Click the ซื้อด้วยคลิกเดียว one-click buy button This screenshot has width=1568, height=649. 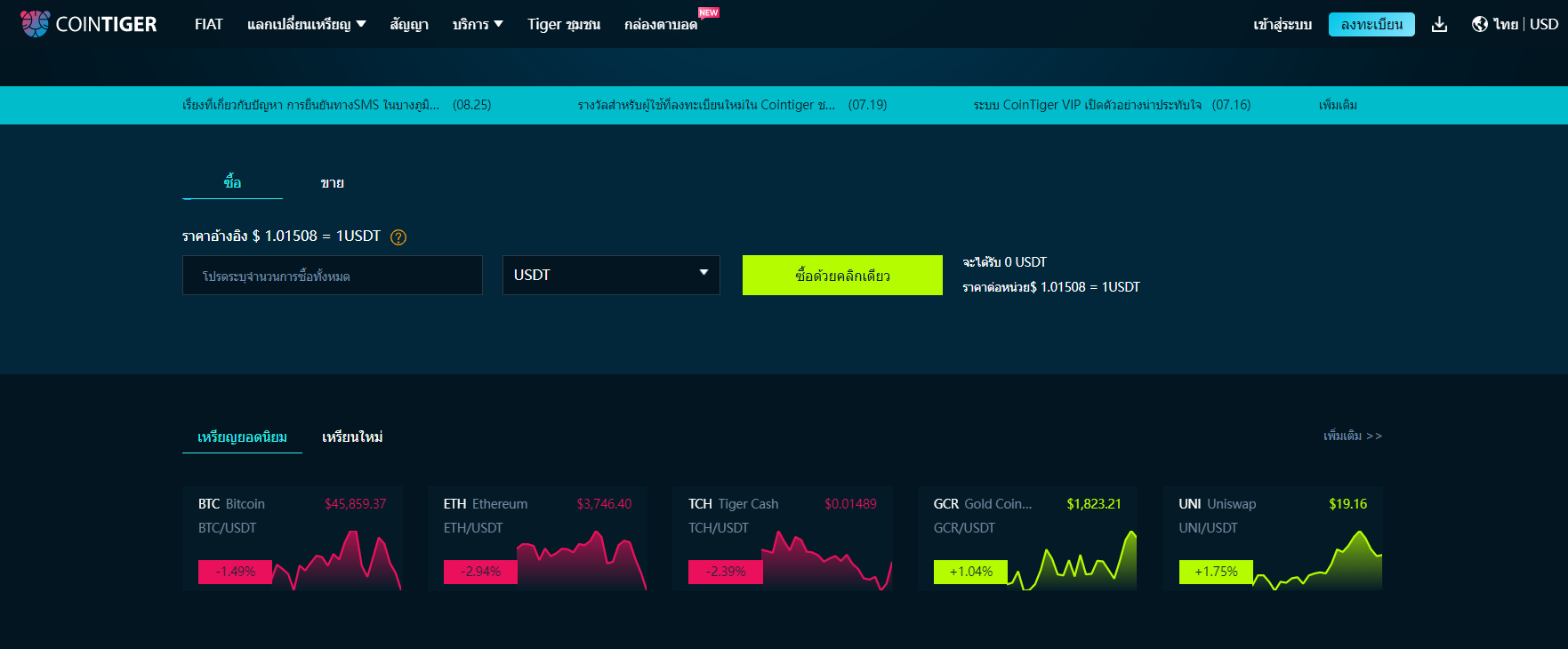click(x=842, y=276)
